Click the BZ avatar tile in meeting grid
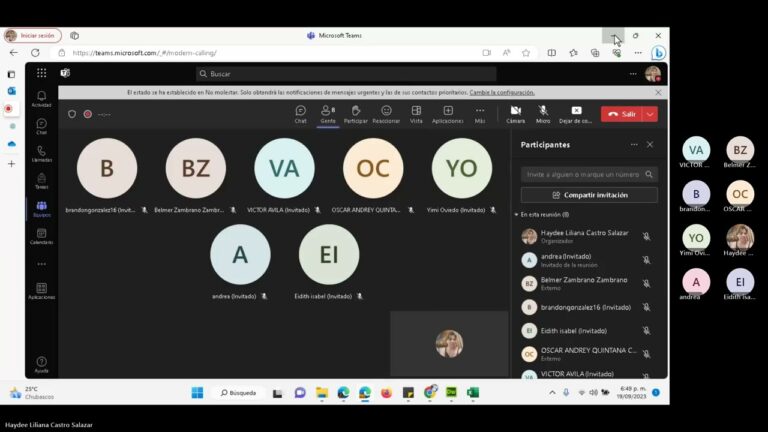 pyautogui.click(x=195, y=168)
